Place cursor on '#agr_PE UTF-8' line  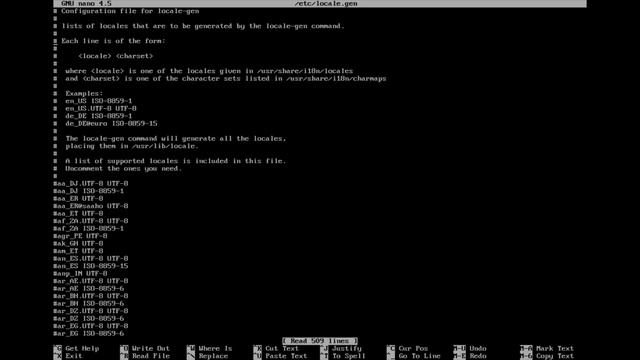(80, 236)
